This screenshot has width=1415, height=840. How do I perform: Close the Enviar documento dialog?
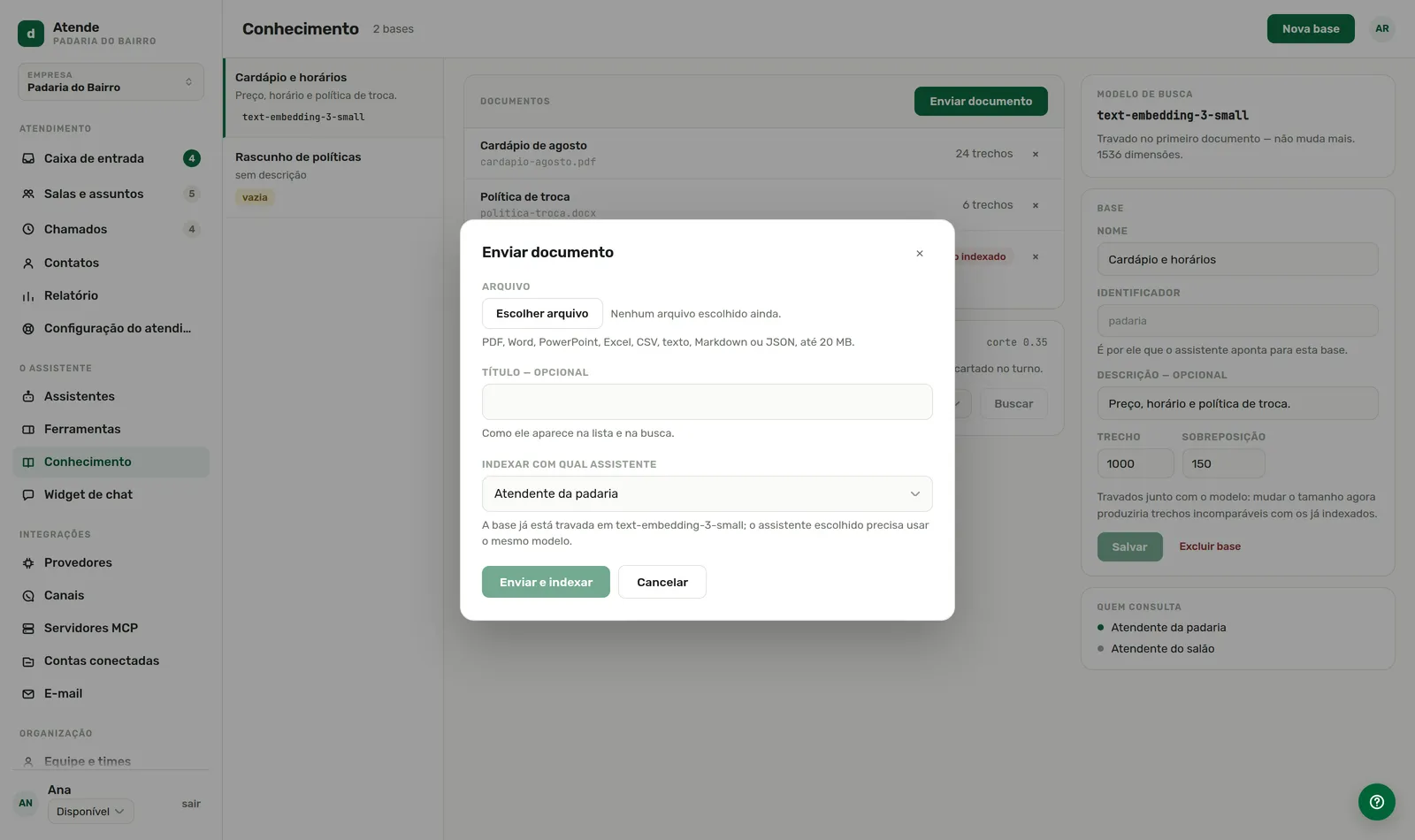pos(920,254)
